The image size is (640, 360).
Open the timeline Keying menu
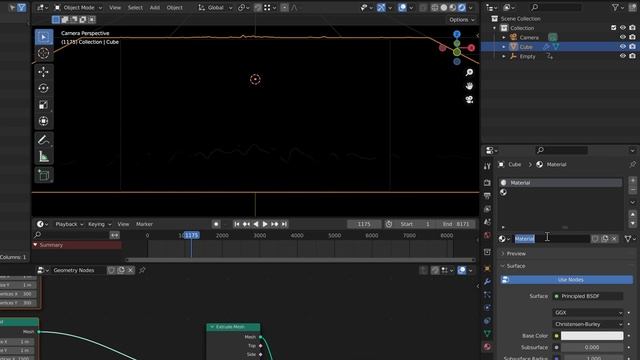99,224
